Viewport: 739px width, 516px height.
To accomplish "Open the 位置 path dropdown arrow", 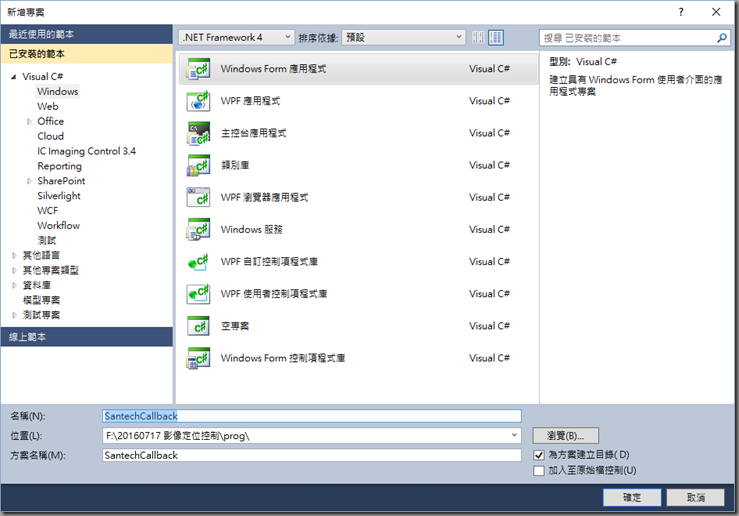I will pos(514,435).
